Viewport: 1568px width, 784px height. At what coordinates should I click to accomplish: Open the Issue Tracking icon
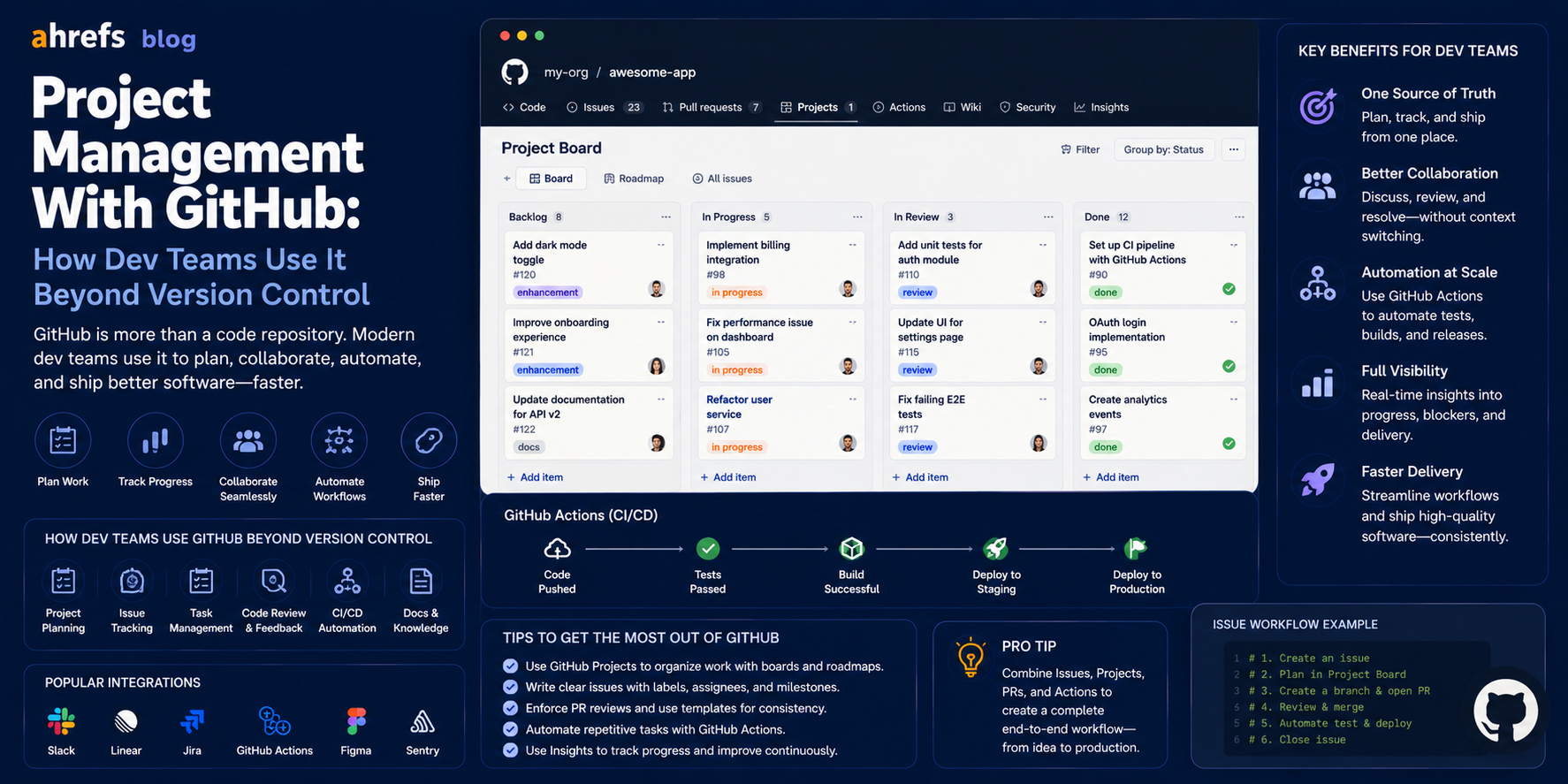point(132,582)
